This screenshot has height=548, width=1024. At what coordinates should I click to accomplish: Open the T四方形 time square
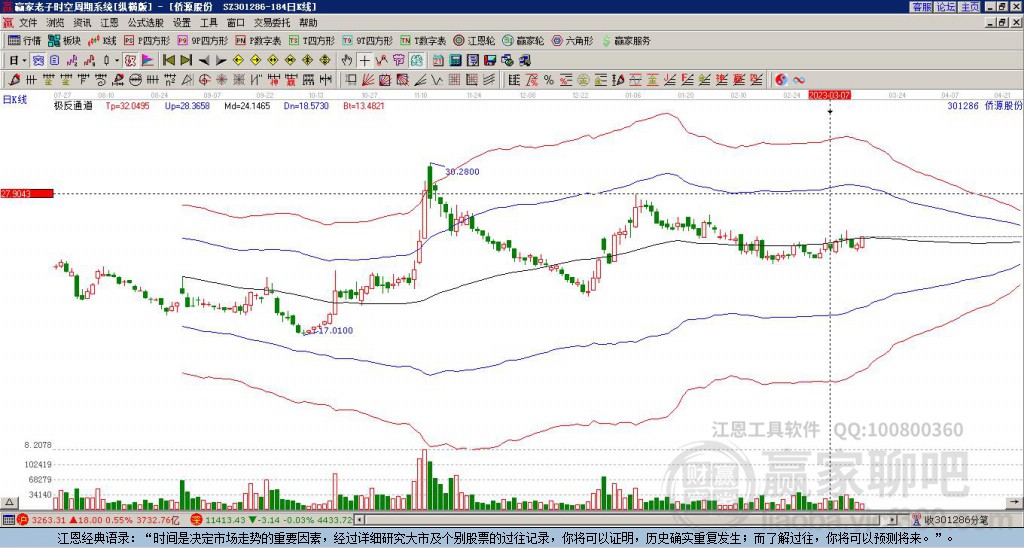click(x=312, y=40)
